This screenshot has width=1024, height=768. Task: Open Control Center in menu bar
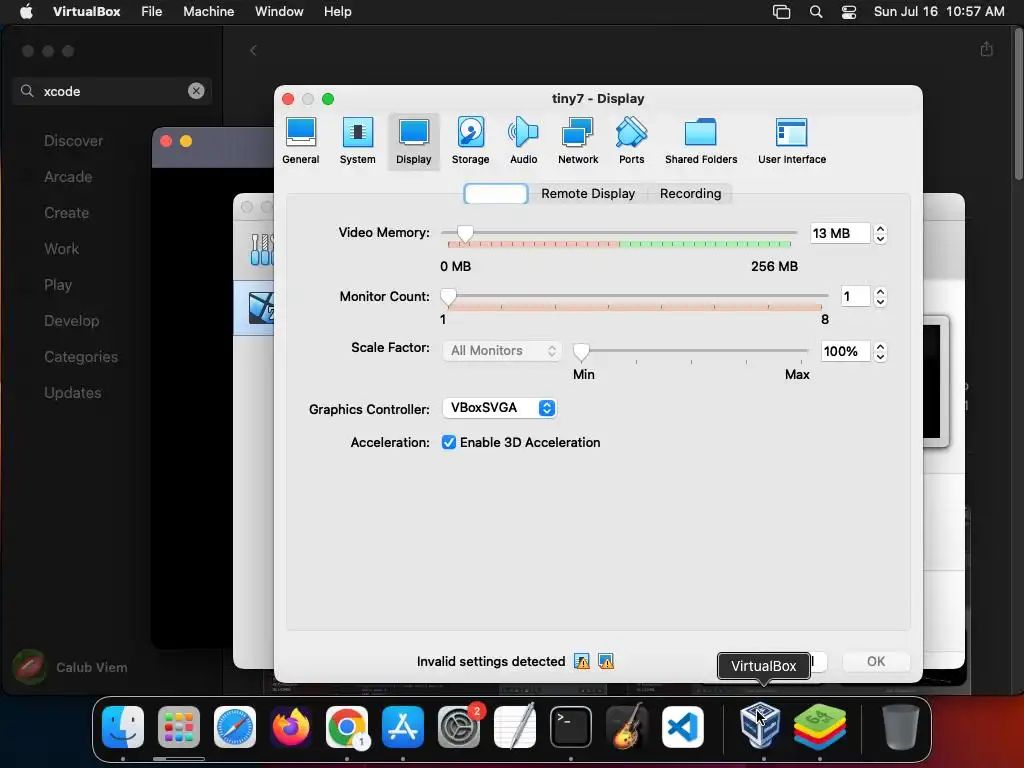coord(848,12)
